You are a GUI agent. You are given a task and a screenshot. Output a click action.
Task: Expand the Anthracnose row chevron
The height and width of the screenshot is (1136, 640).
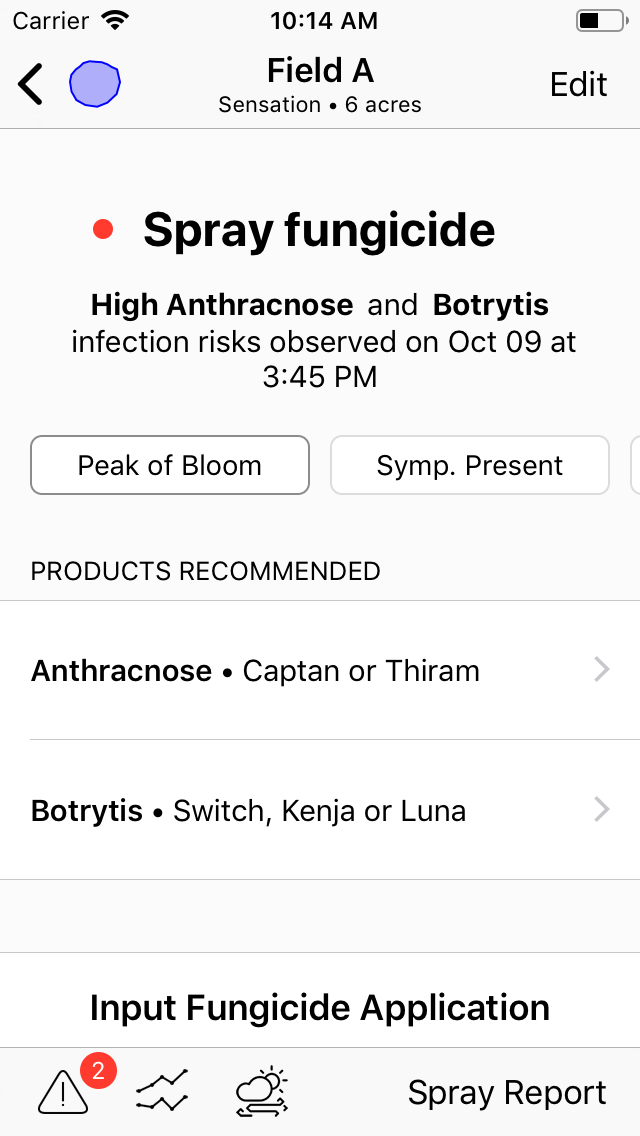602,671
